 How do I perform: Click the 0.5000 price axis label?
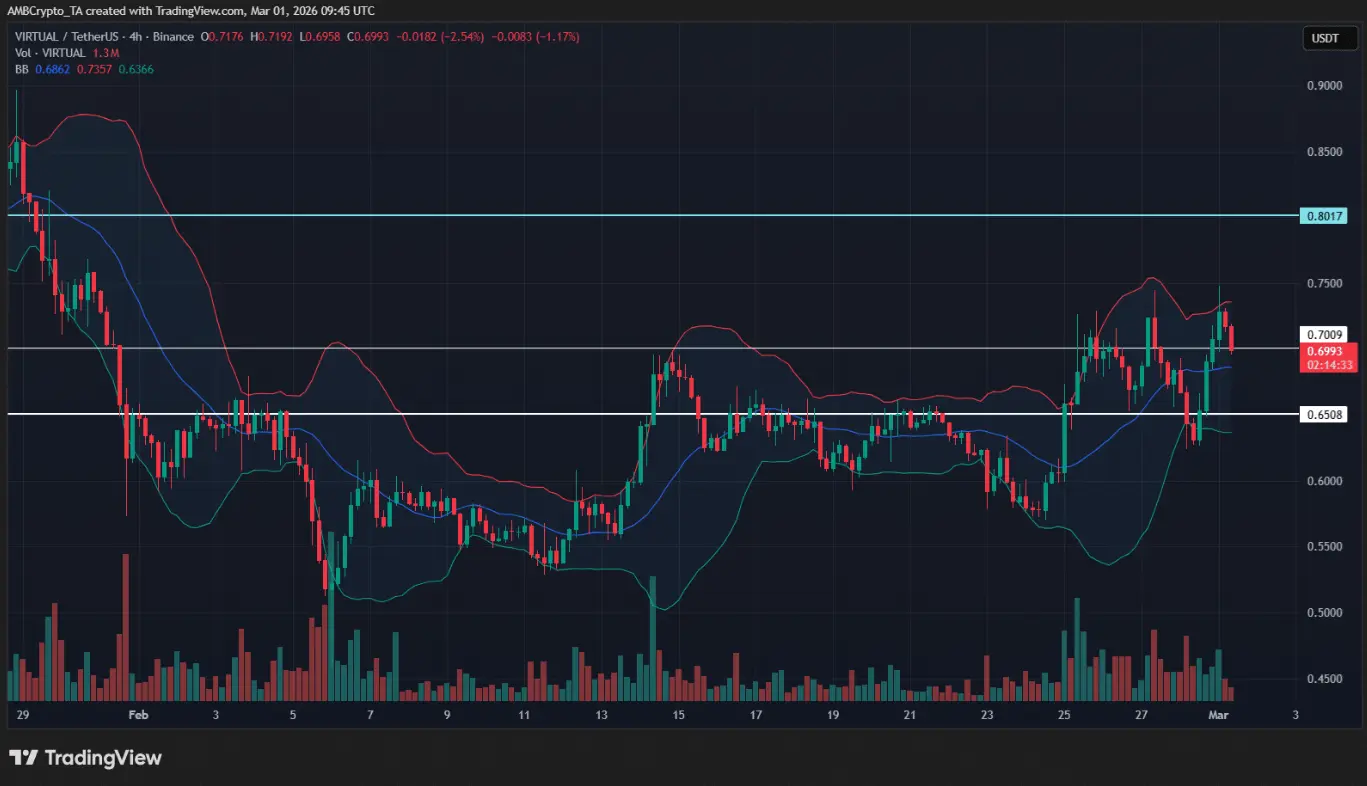point(1325,613)
